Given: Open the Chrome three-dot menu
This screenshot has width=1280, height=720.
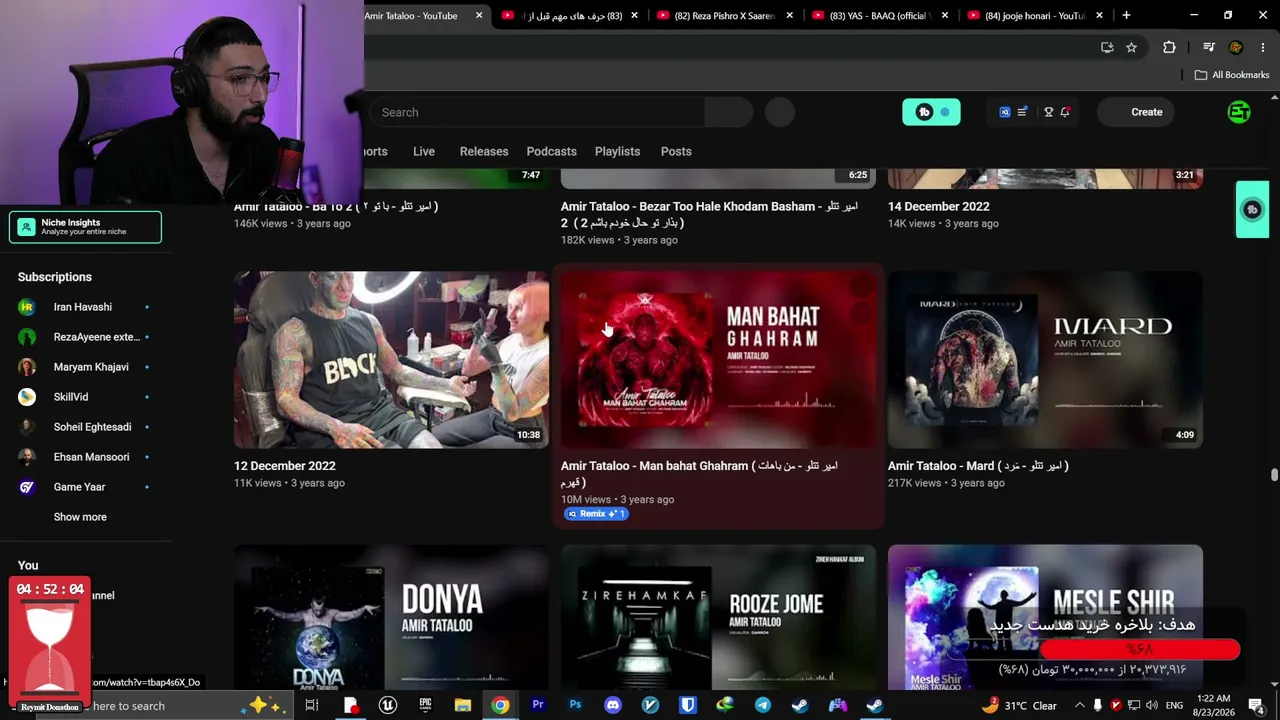Looking at the screenshot, I should pos(1263,47).
